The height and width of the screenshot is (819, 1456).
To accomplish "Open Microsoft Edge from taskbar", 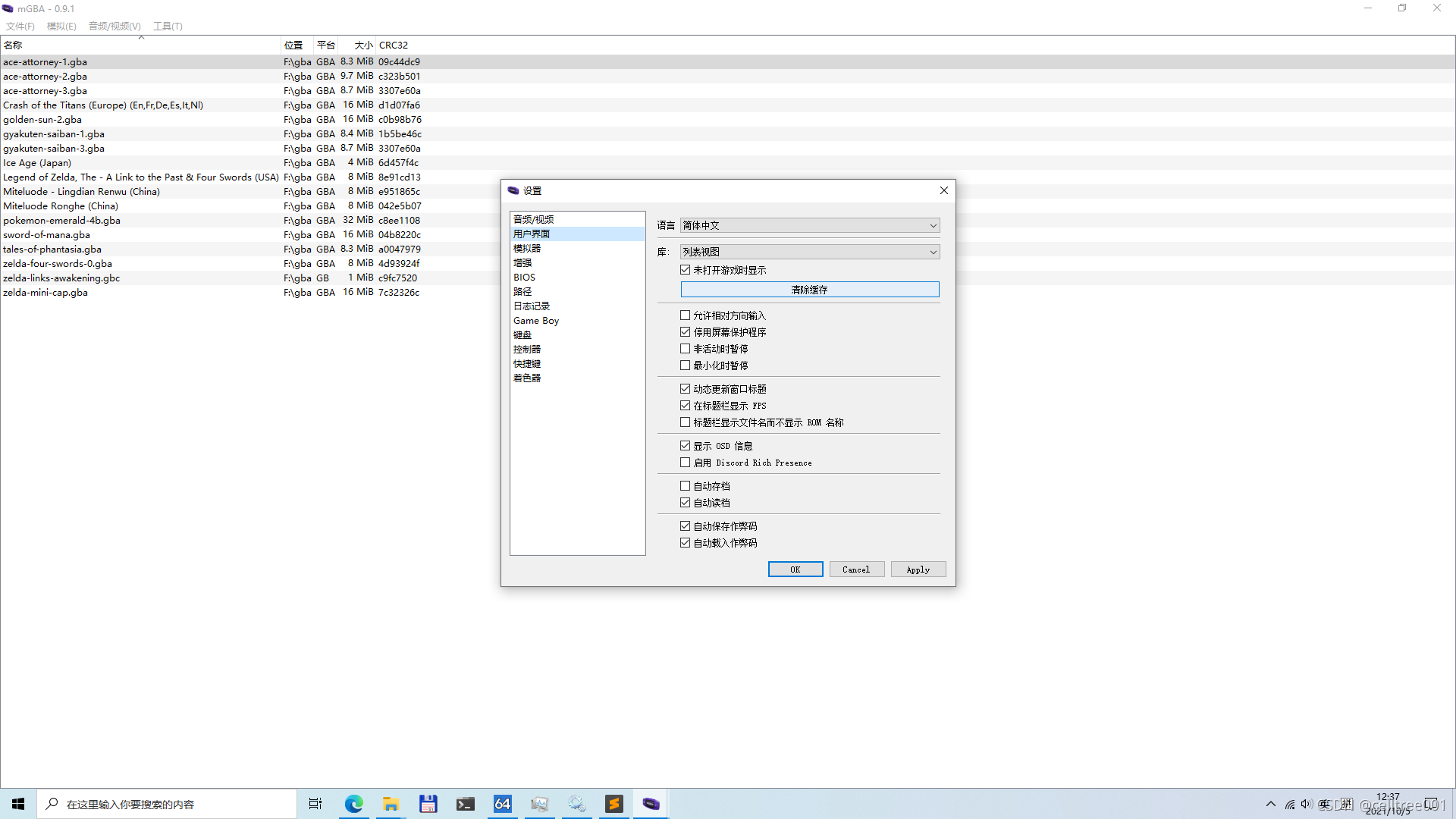I will (354, 804).
